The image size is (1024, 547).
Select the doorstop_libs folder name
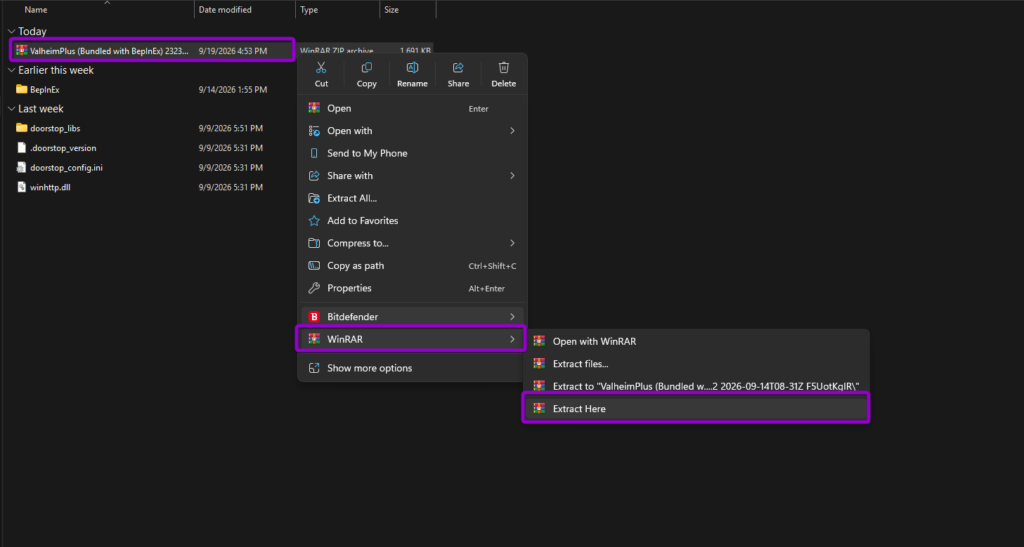click(x=55, y=129)
